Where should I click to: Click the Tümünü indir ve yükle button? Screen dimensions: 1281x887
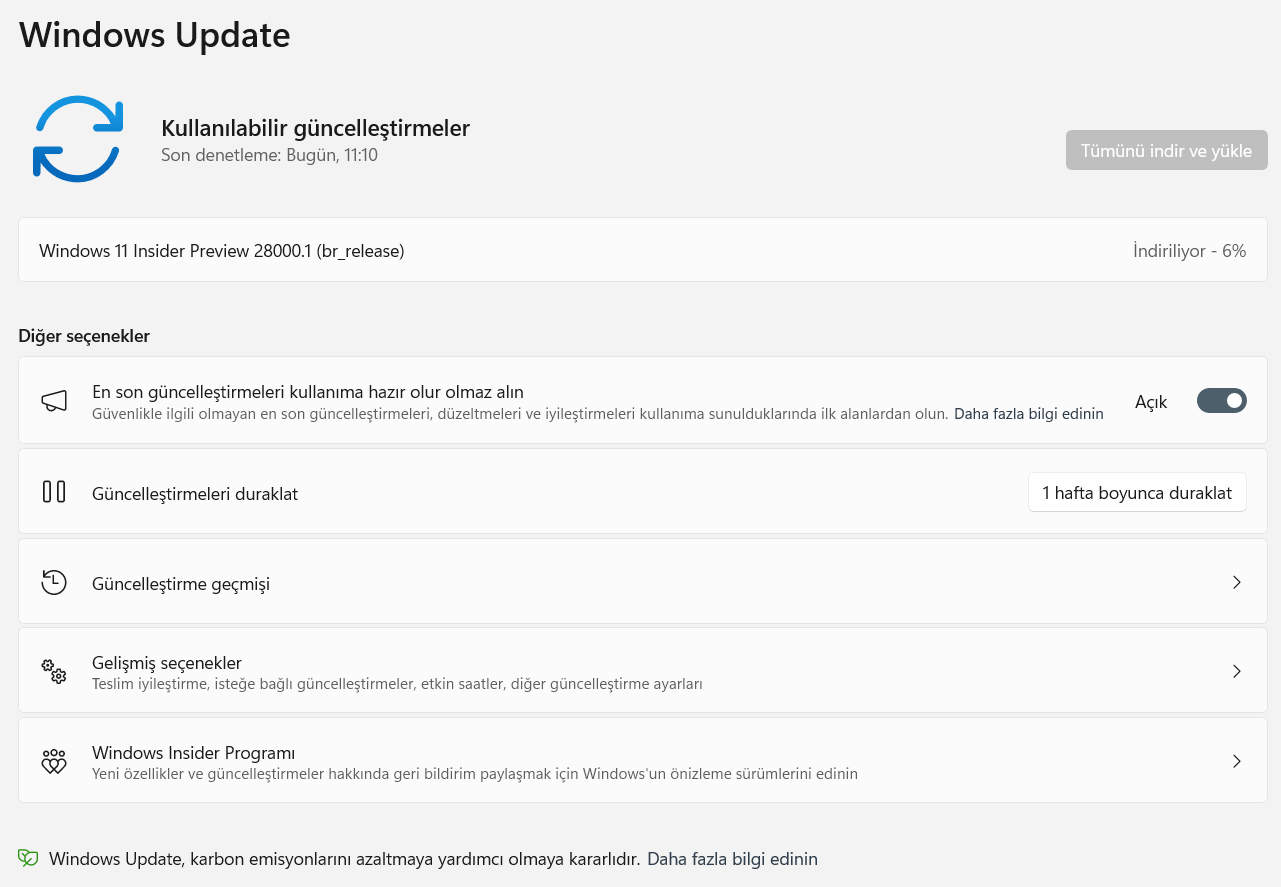[1167, 150]
